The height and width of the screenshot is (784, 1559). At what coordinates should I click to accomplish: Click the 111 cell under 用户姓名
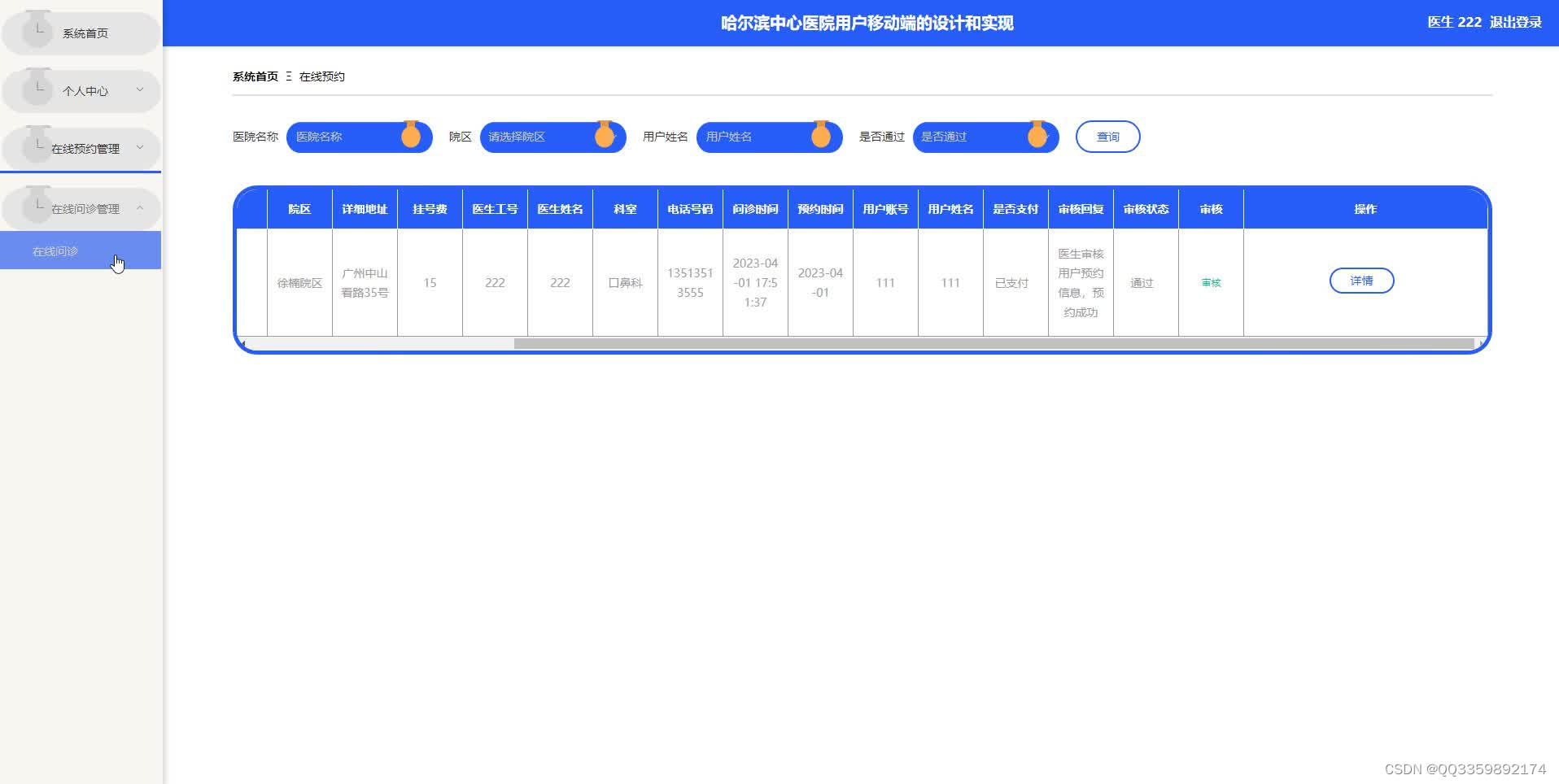tap(950, 283)
